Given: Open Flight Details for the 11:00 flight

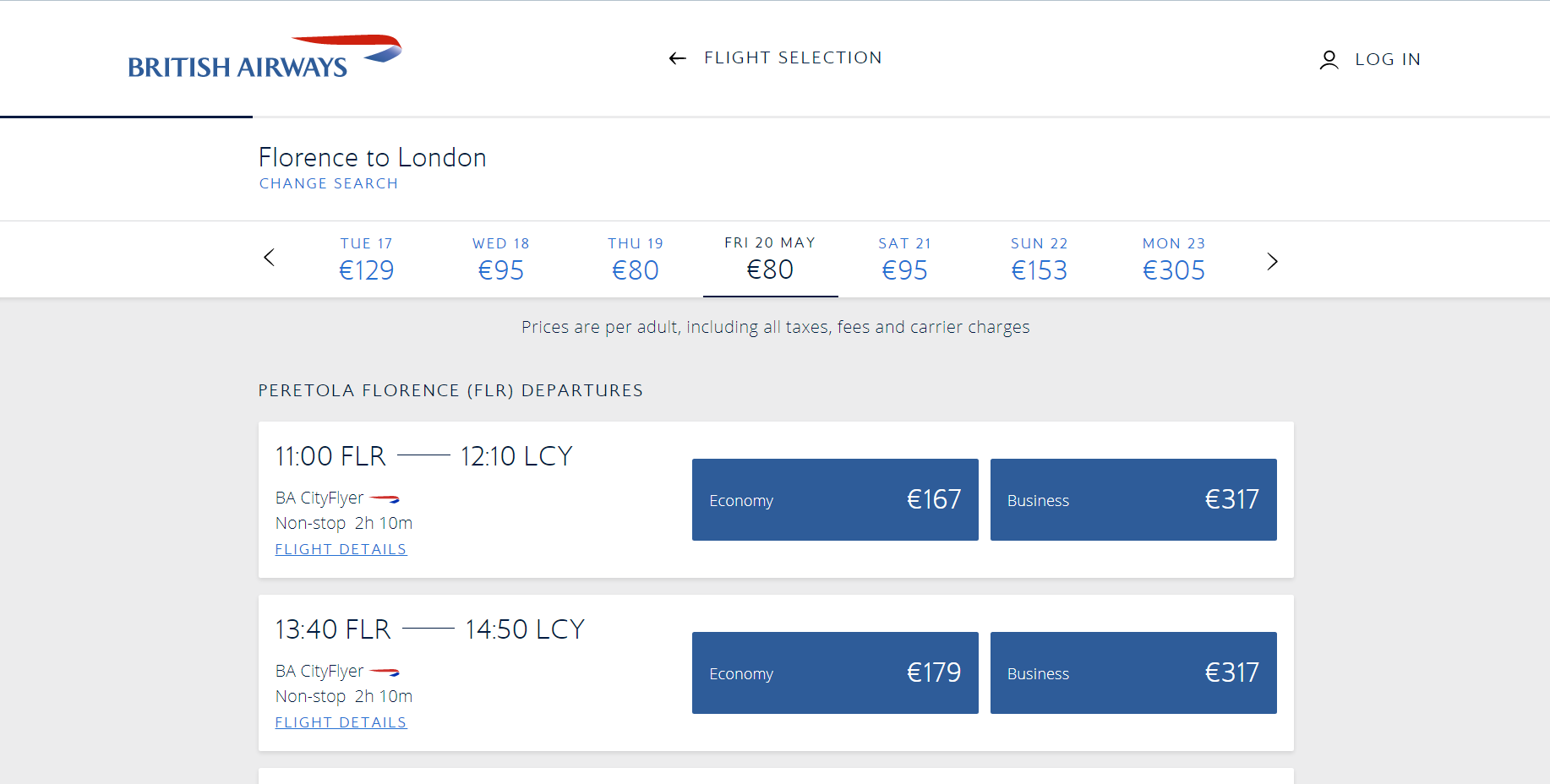Looking at the screenshot, I should [341, 549].
